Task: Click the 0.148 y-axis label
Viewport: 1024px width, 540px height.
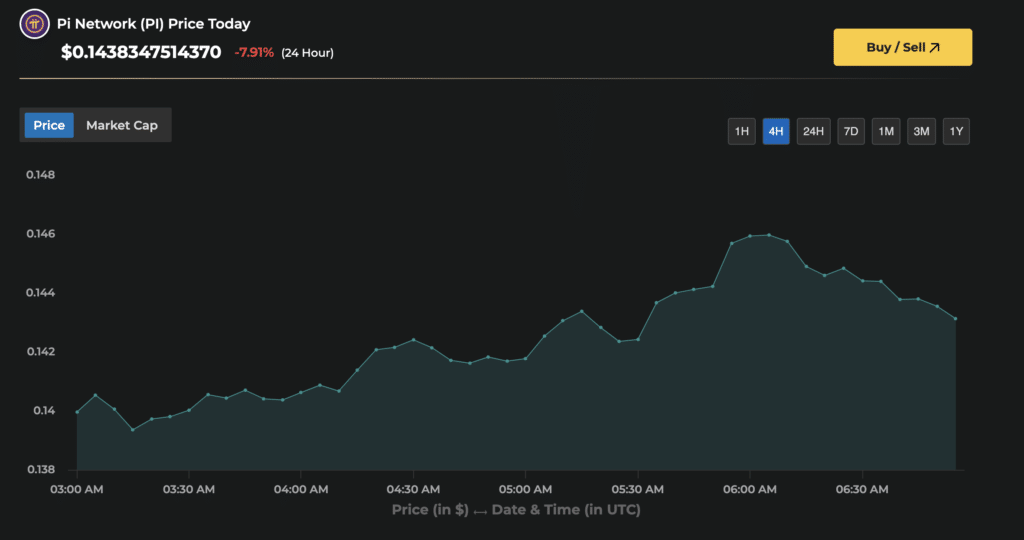Action: (40, 174)
